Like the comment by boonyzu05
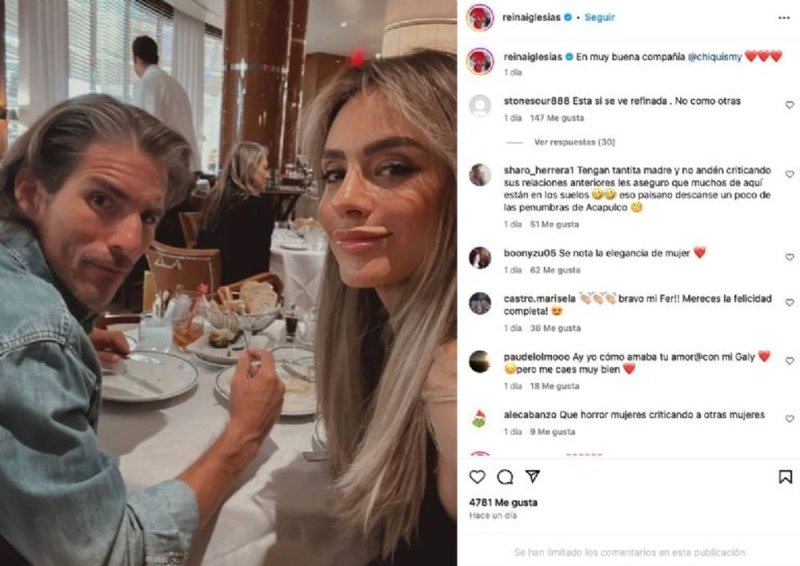 click(789, 257)
